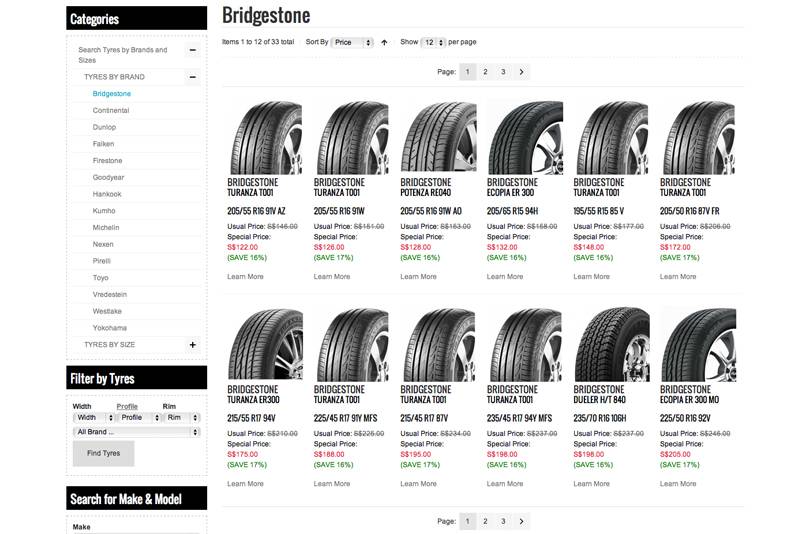Go to page 3 in top pagination

(503, 72)
